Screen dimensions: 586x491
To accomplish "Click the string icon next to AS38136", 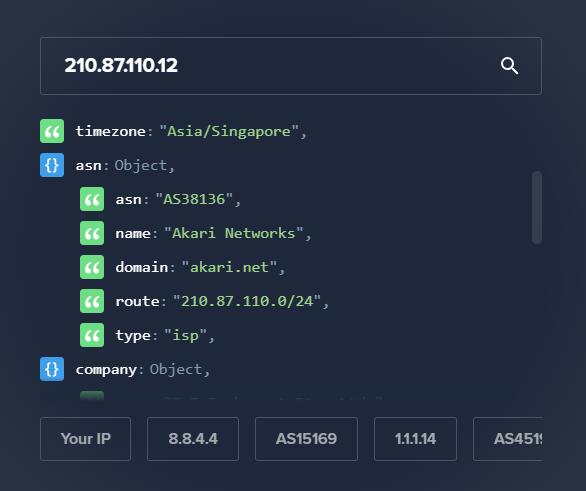I will (92, 199).
